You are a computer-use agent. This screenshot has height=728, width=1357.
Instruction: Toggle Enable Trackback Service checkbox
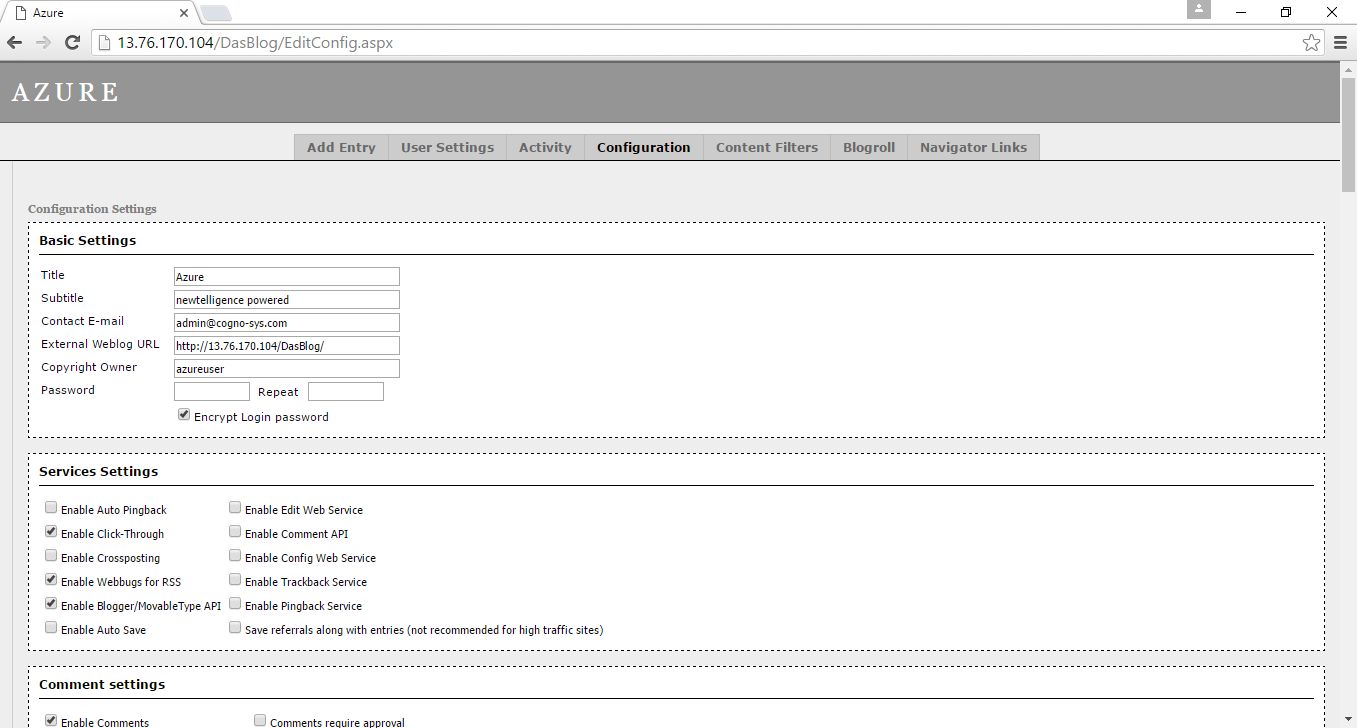pos(235,580)
